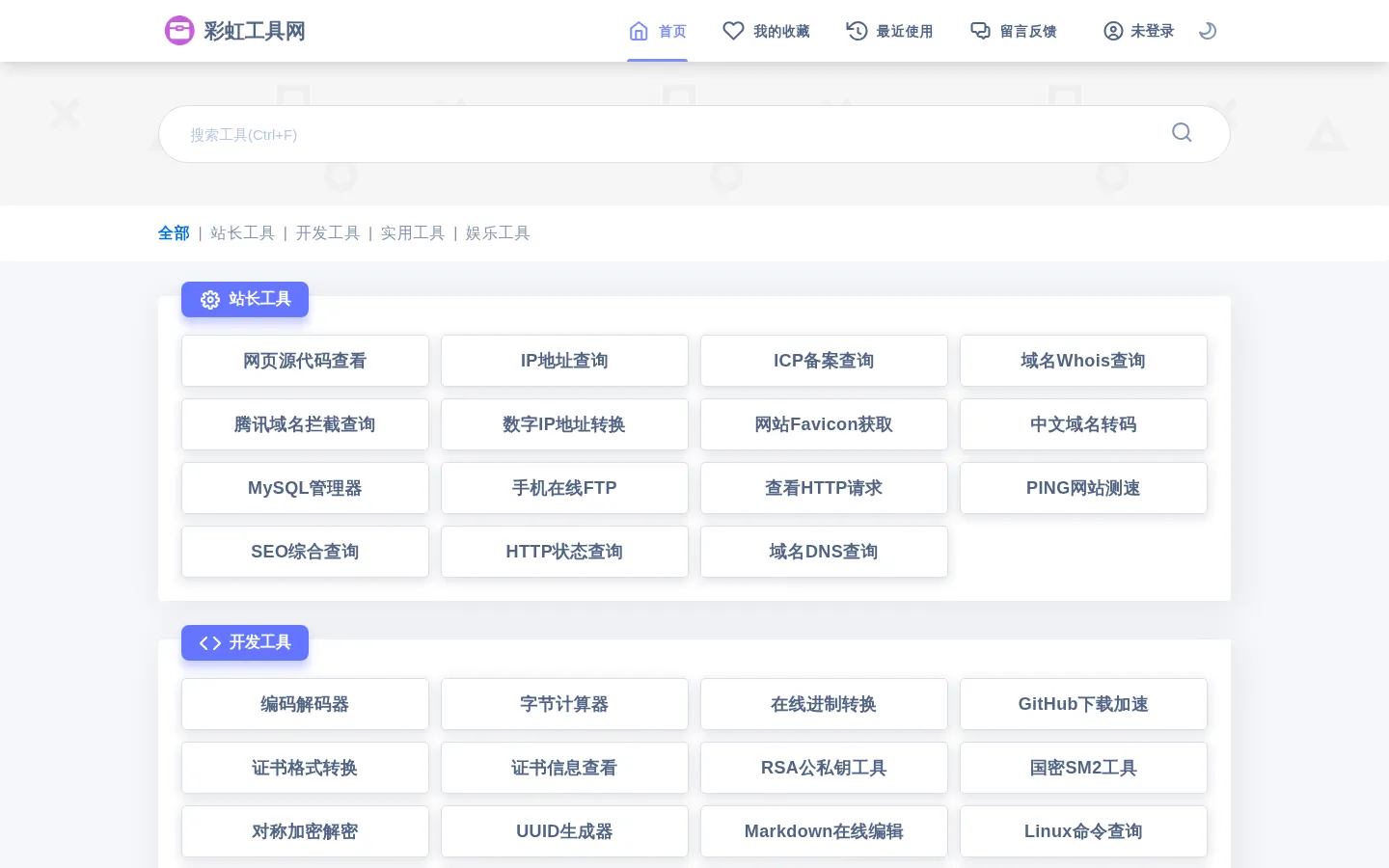Open the GitHub下载加速 tool
Screen dimensions: 1389x868
1083,704
